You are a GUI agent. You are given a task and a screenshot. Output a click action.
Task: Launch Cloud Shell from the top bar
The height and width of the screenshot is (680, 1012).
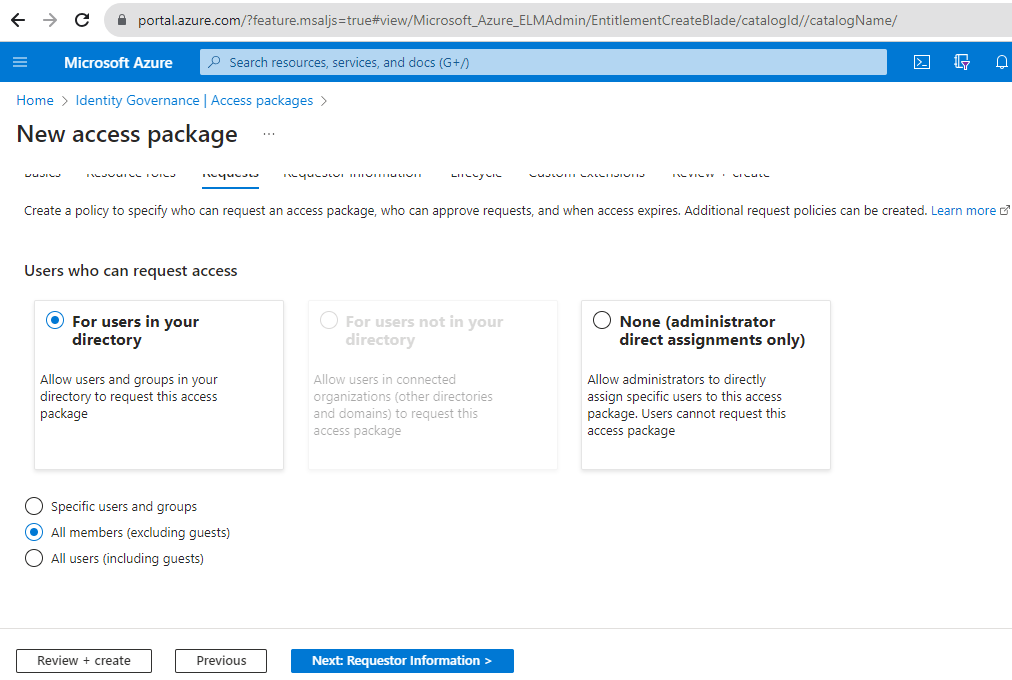pyautogui.click(x=922, y=62)
